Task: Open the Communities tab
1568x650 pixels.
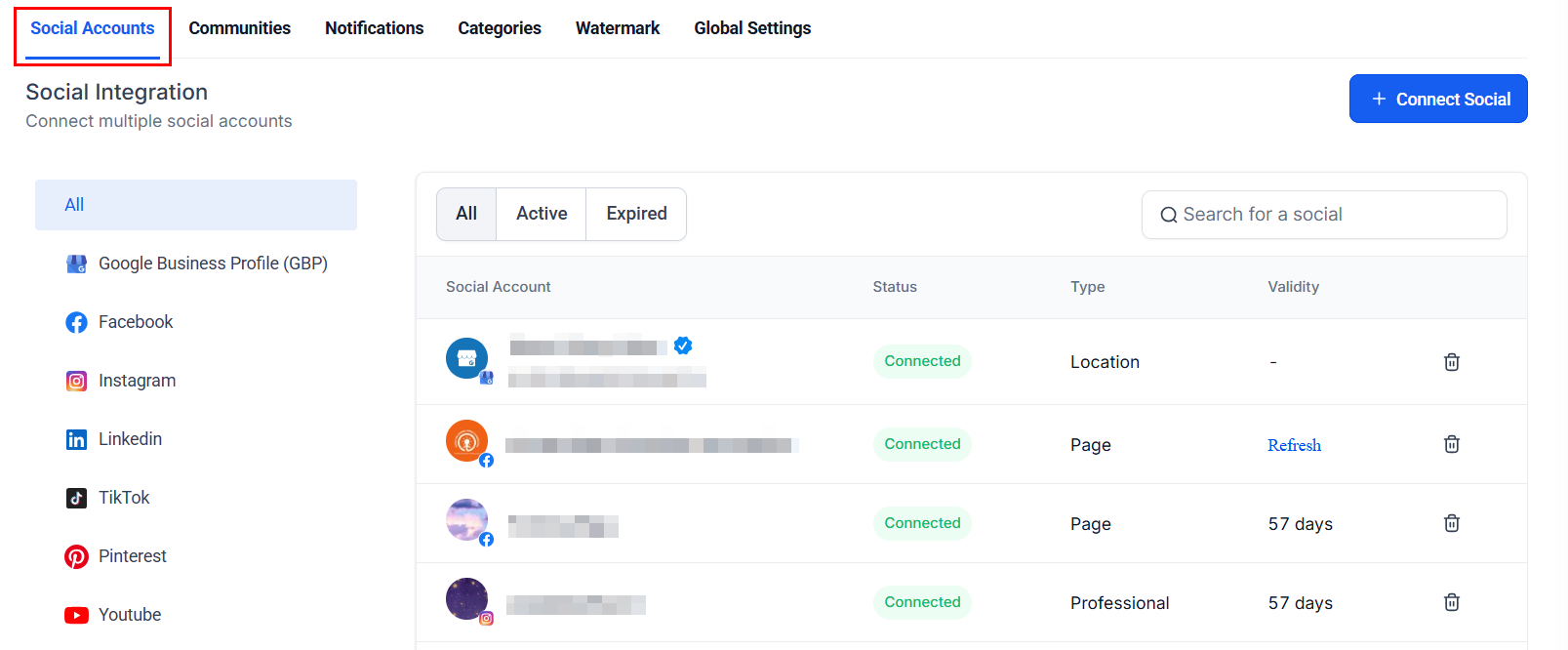Action: coord(239,28)
